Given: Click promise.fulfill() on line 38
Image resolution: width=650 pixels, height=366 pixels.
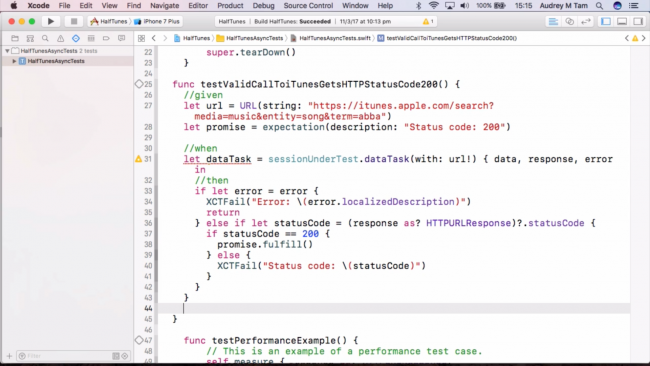Looking at the screenshot, I should pyautogui.click(x=265, y=245).
